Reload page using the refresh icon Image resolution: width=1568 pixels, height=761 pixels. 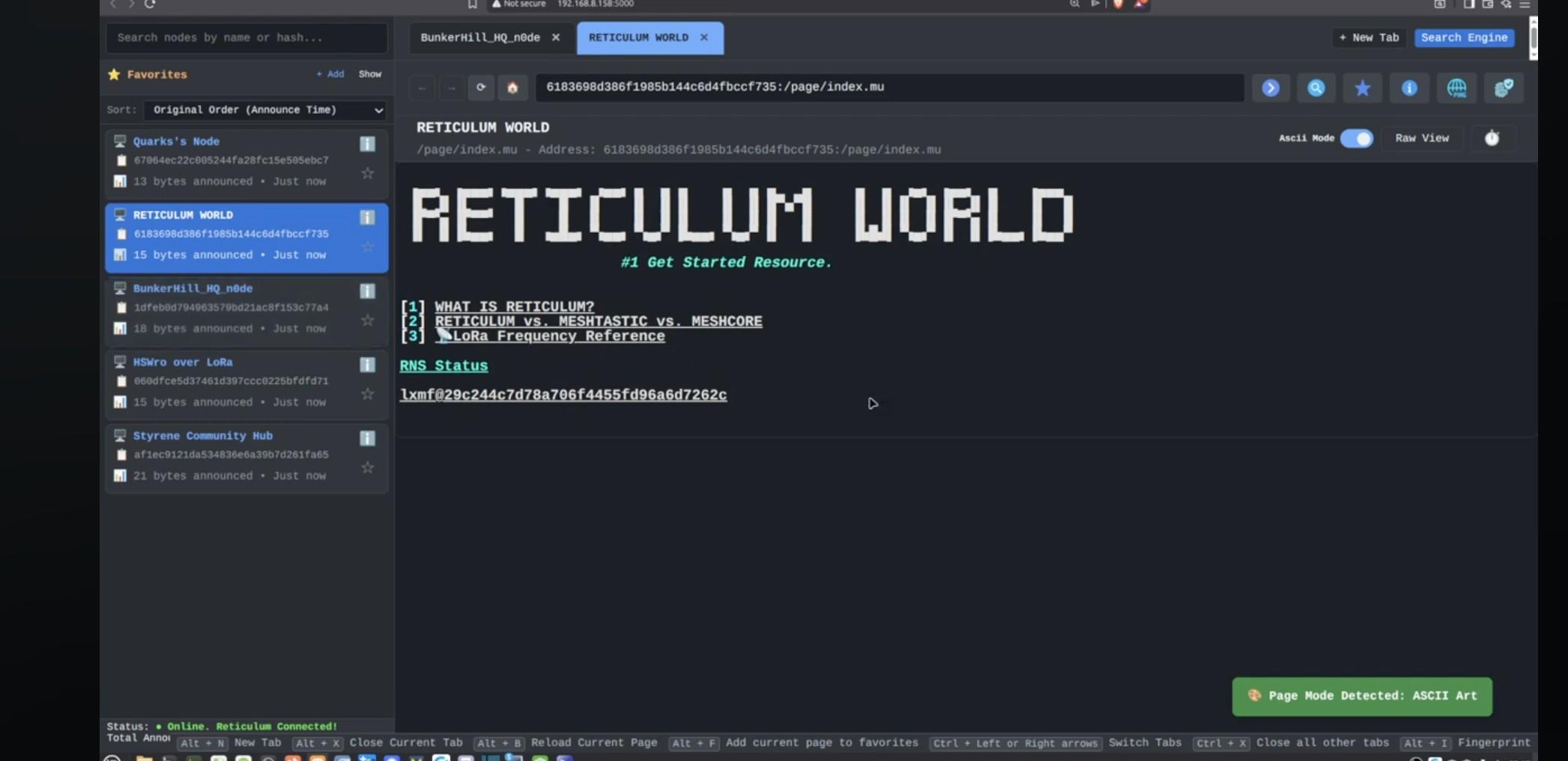[x=481, y=88]
